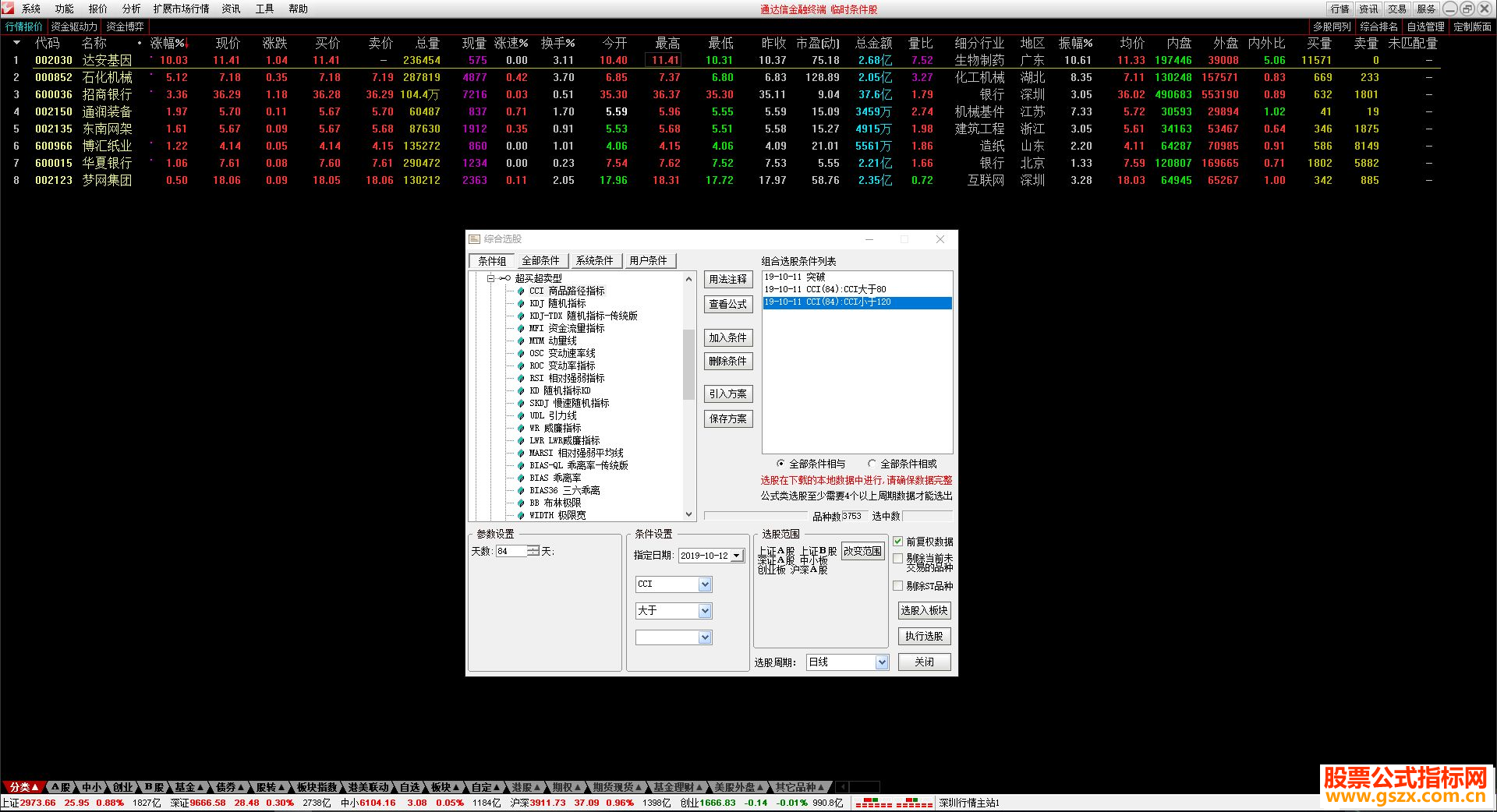Open the 大于 comparison dropdown

pyautogui.click(x=705, y=611)
